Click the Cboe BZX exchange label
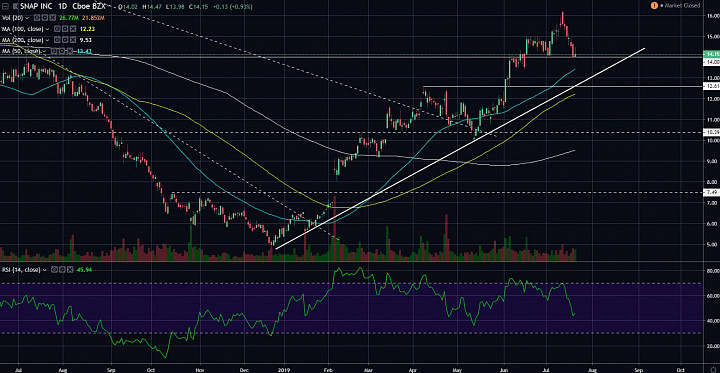 [89, 6]
